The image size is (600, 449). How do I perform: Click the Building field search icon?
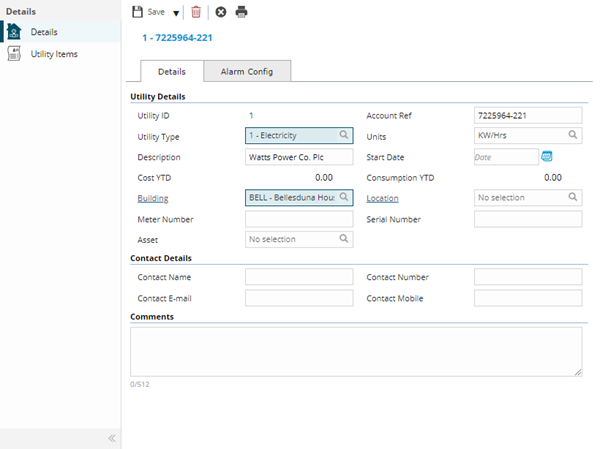point(343,198)
